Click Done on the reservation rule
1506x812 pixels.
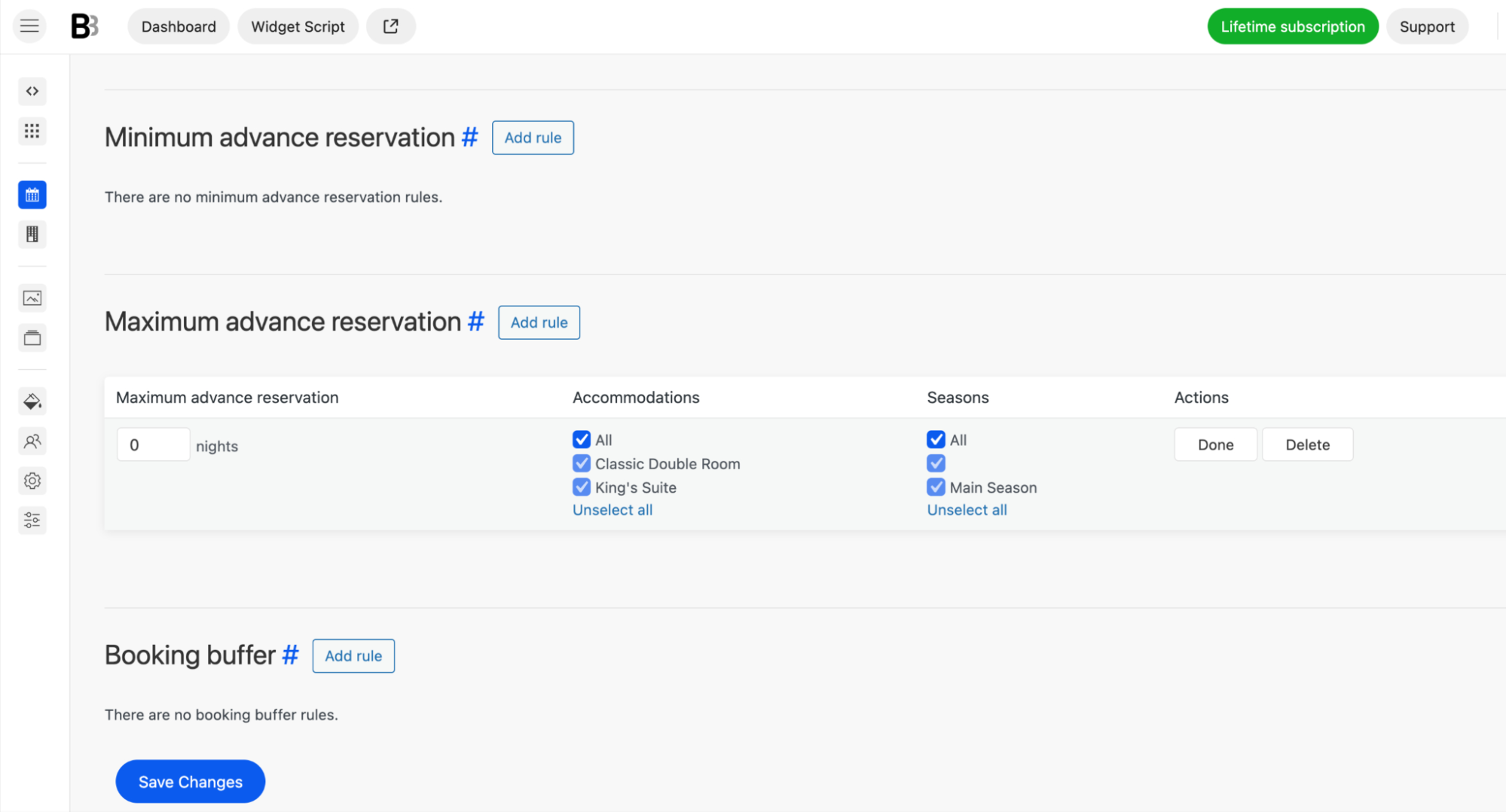(x=1215, y=444)
